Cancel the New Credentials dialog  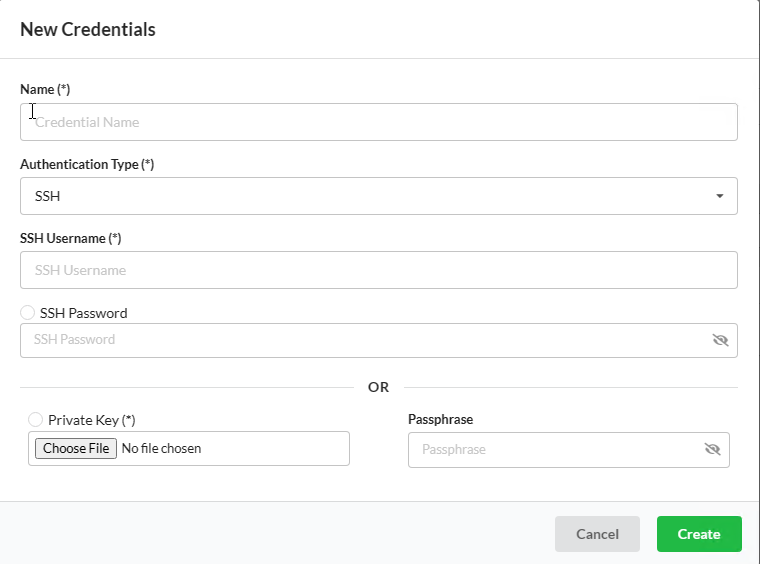coord(597,534)
